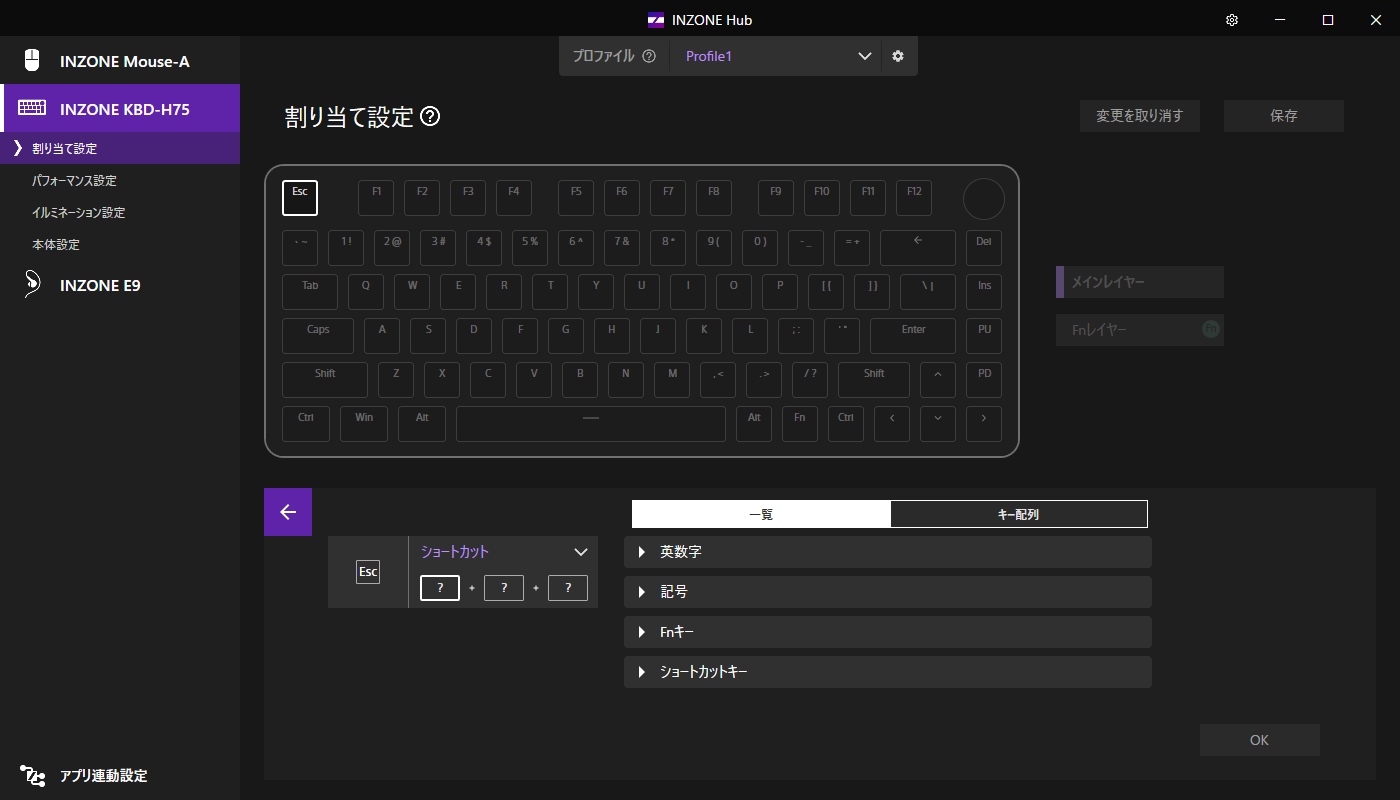Select the Q key on keyboard layout
Viewport: 1400px width, 800px height.
[x=366, y=292]
